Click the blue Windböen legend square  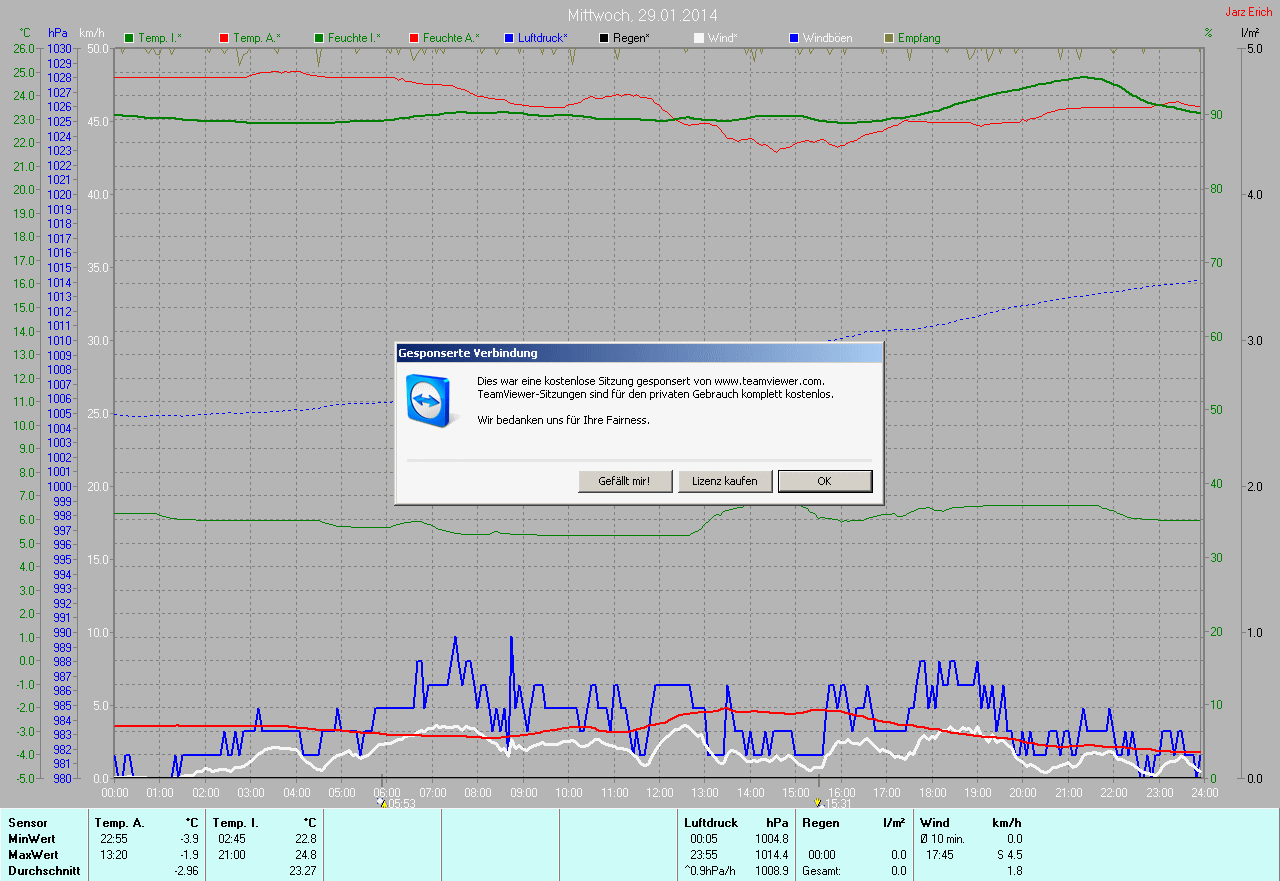(794, 38)
